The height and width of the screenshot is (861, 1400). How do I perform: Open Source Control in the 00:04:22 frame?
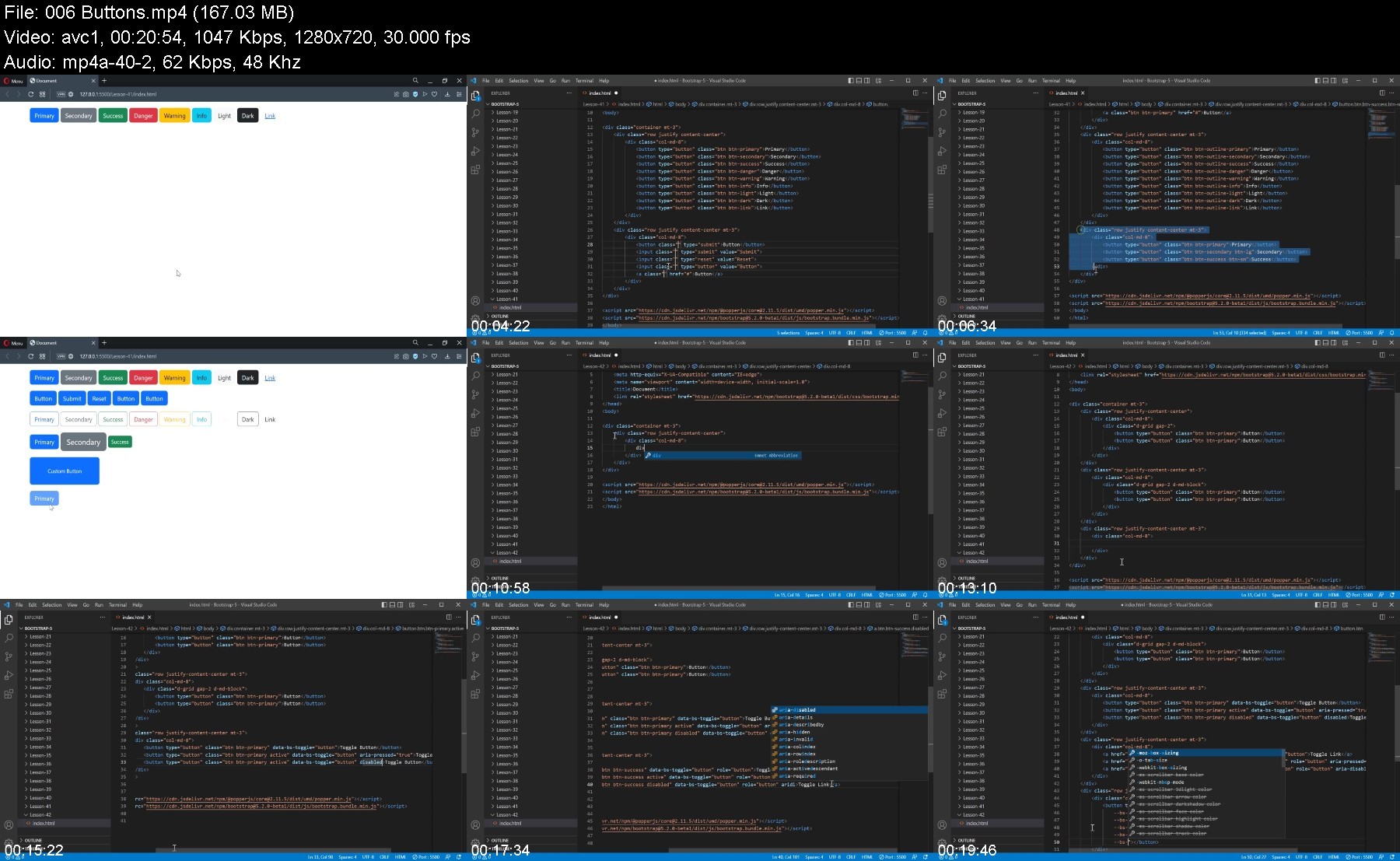[475, 132]
